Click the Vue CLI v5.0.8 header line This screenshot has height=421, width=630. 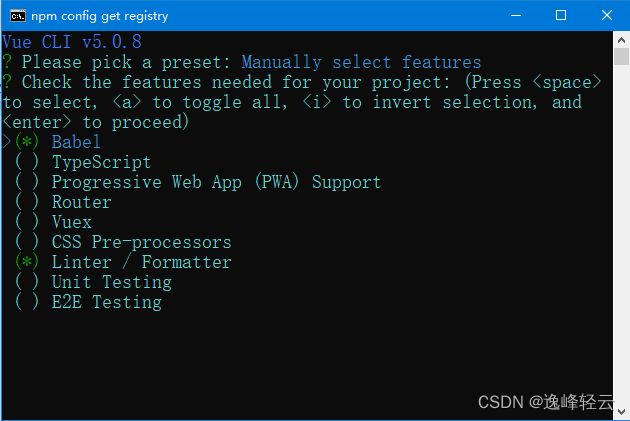pyautogui.click(x=72, y=42)
